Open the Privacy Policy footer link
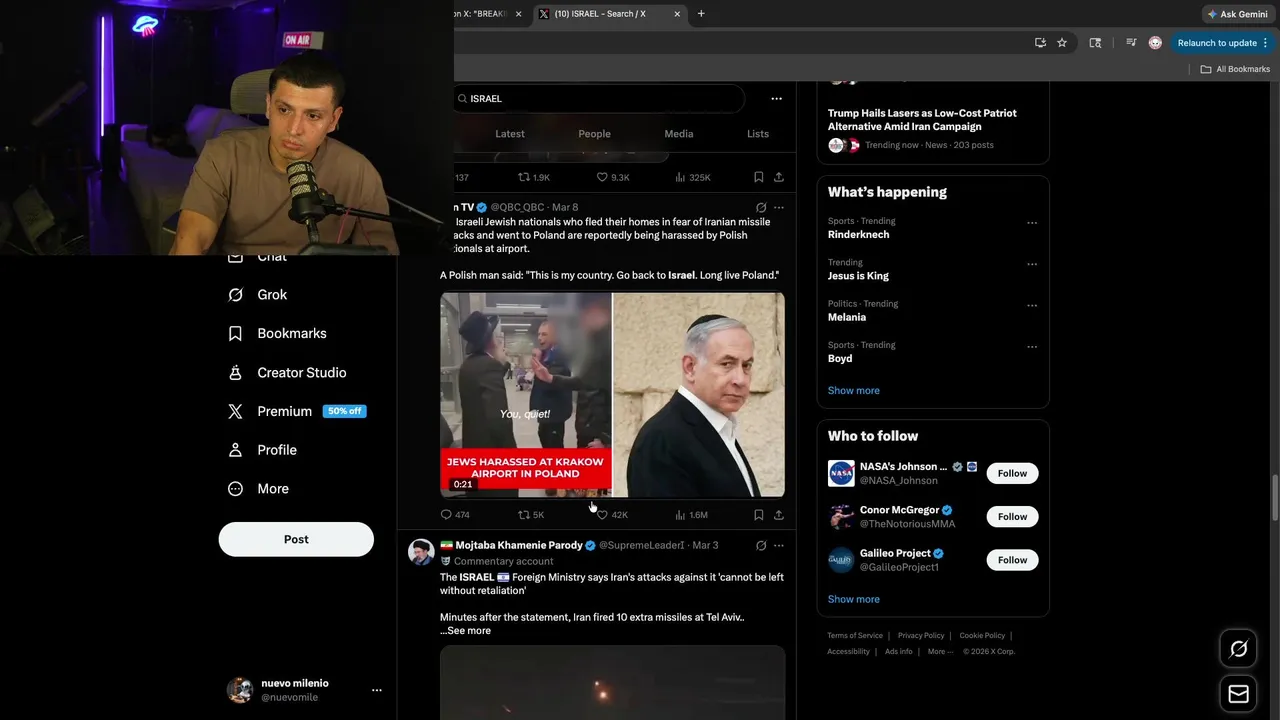1280x720 pixels. pyautogui.click(x=921, y=636)
